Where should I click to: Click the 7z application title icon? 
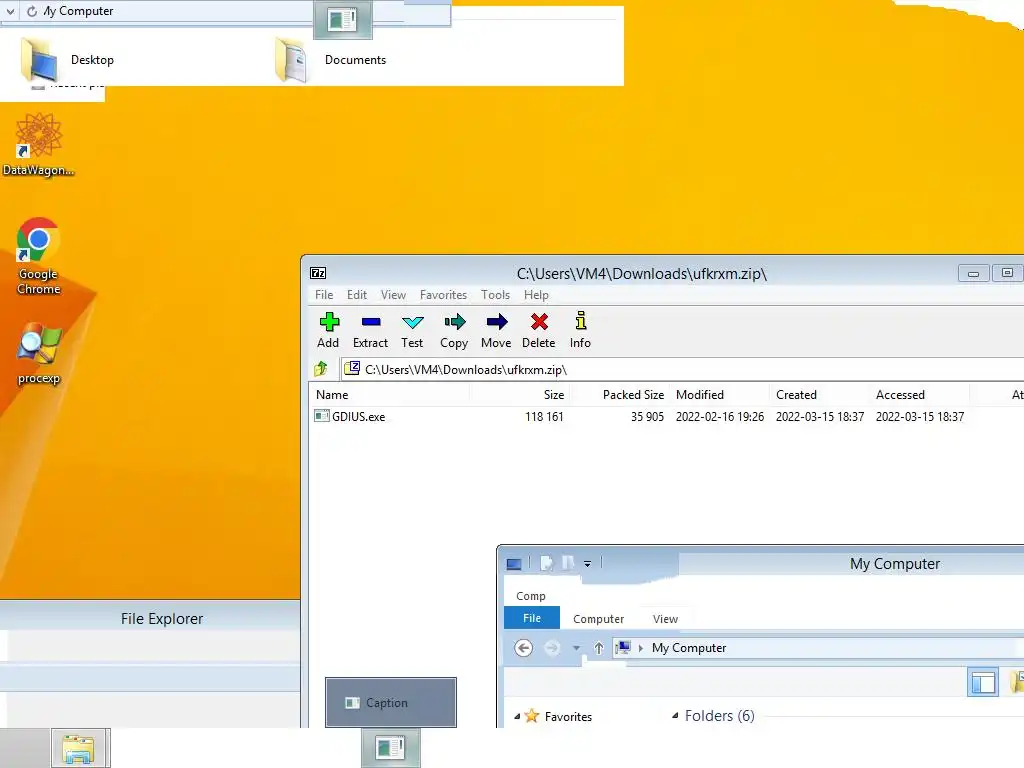pyautogui.click(x=318, y=273)
